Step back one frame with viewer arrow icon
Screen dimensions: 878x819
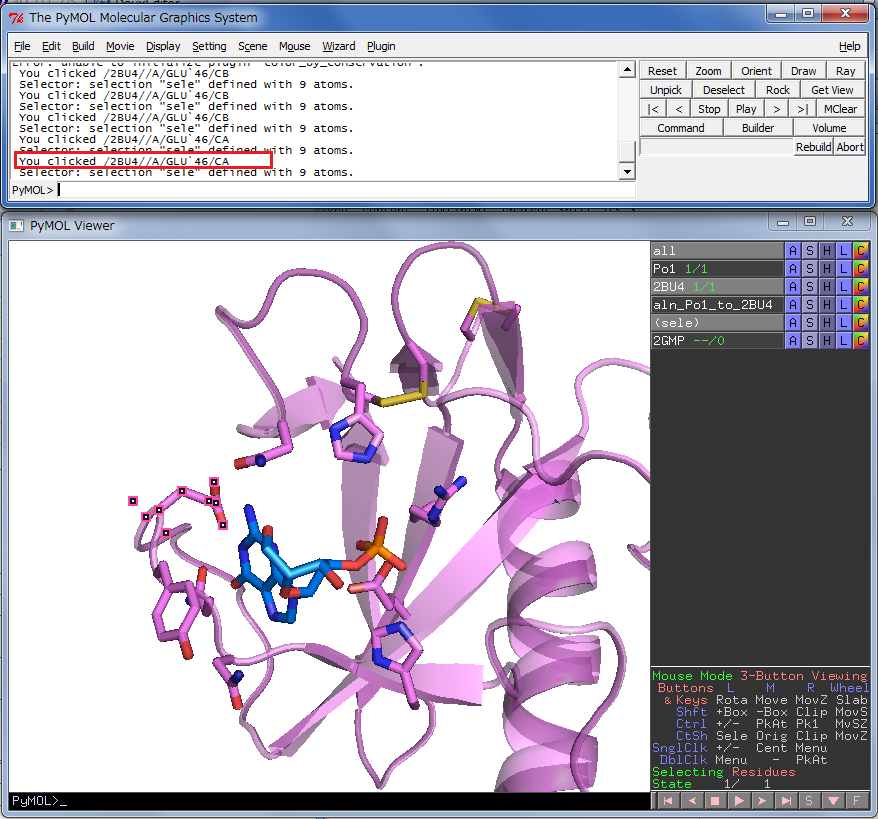[x=690, y=801]
